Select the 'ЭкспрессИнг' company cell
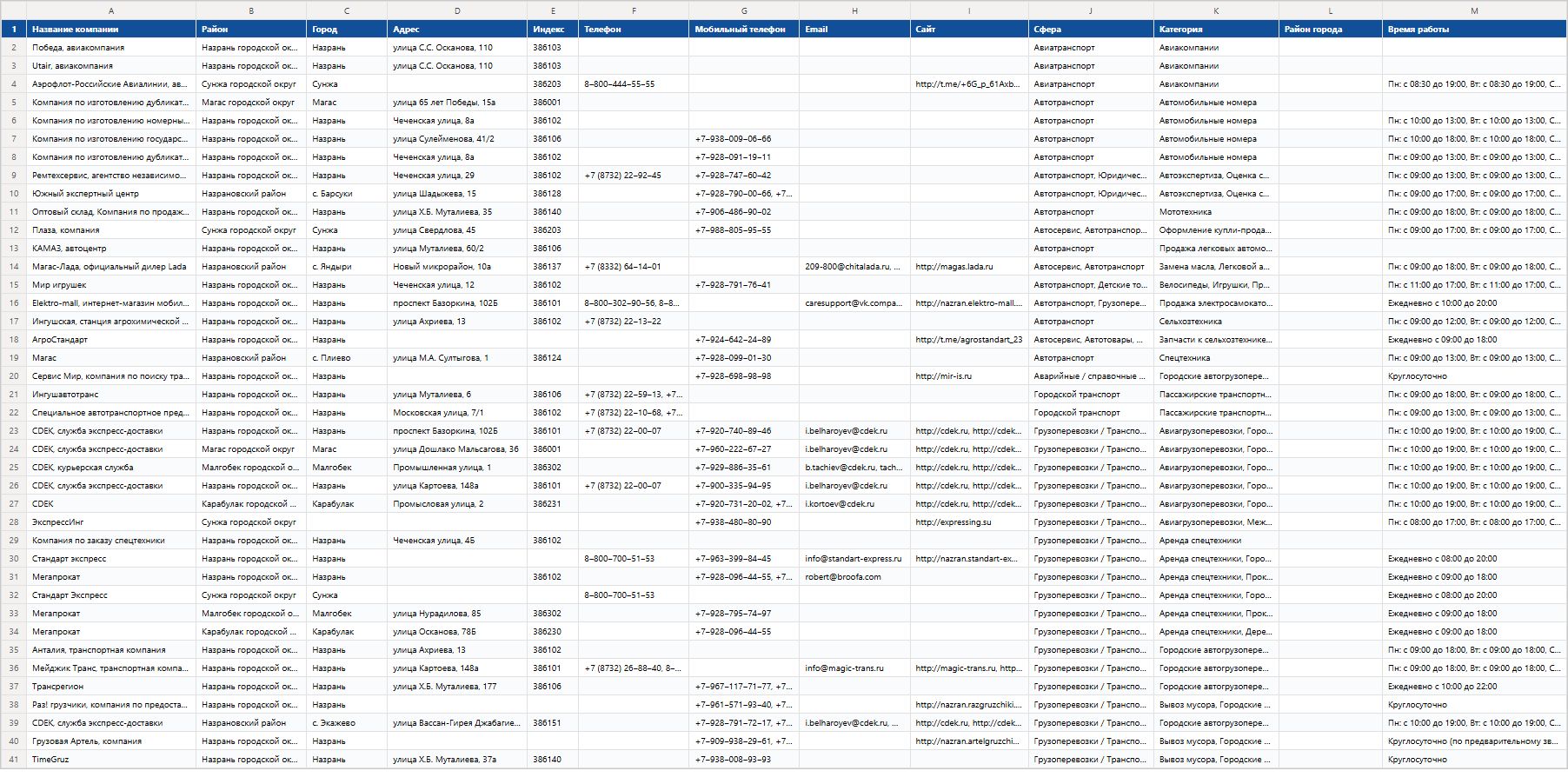Viewport: 1568px width, 784px height. click(x=111, y=522)
